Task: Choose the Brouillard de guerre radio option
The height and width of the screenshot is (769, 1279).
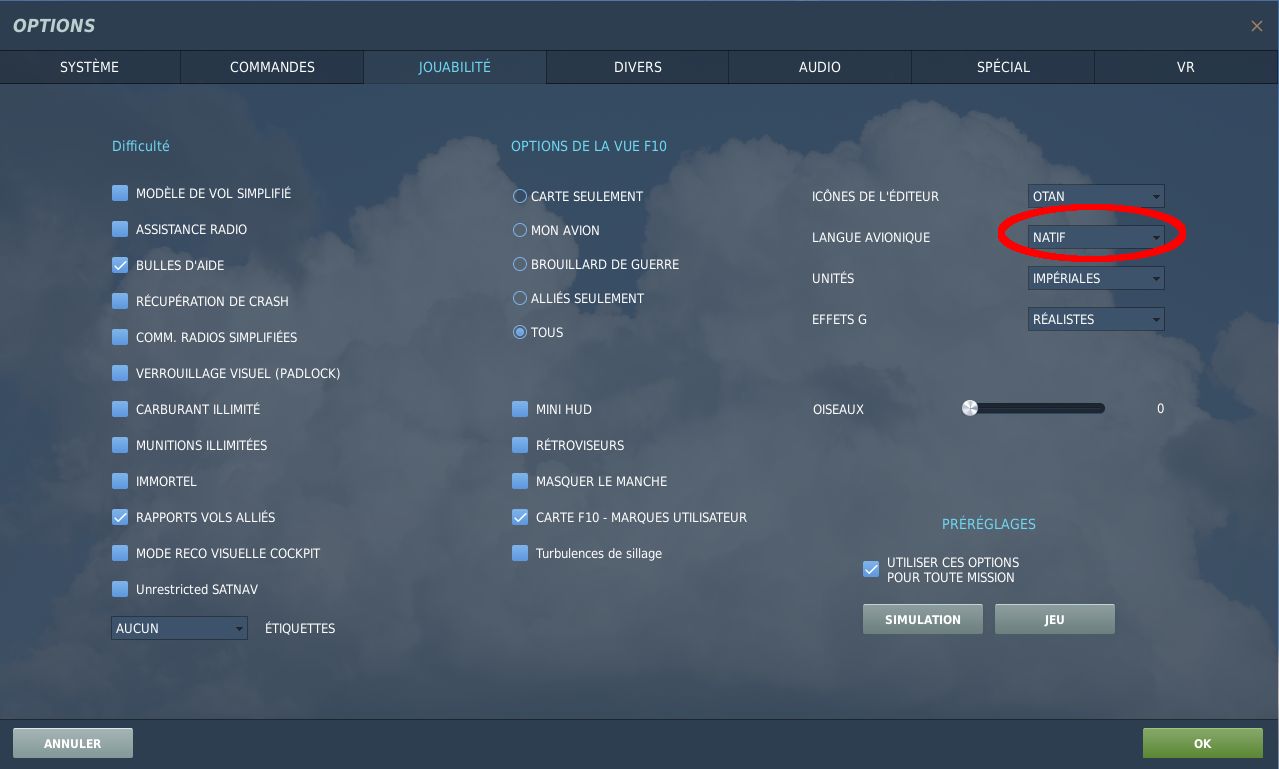Action: [x=520, y=264]
